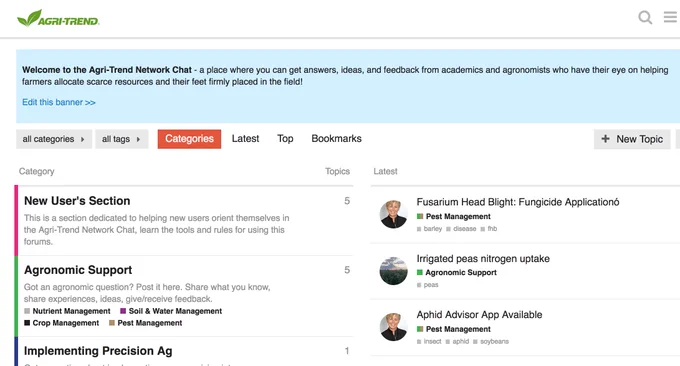Click the Edit this banner link

pos(59,102)
